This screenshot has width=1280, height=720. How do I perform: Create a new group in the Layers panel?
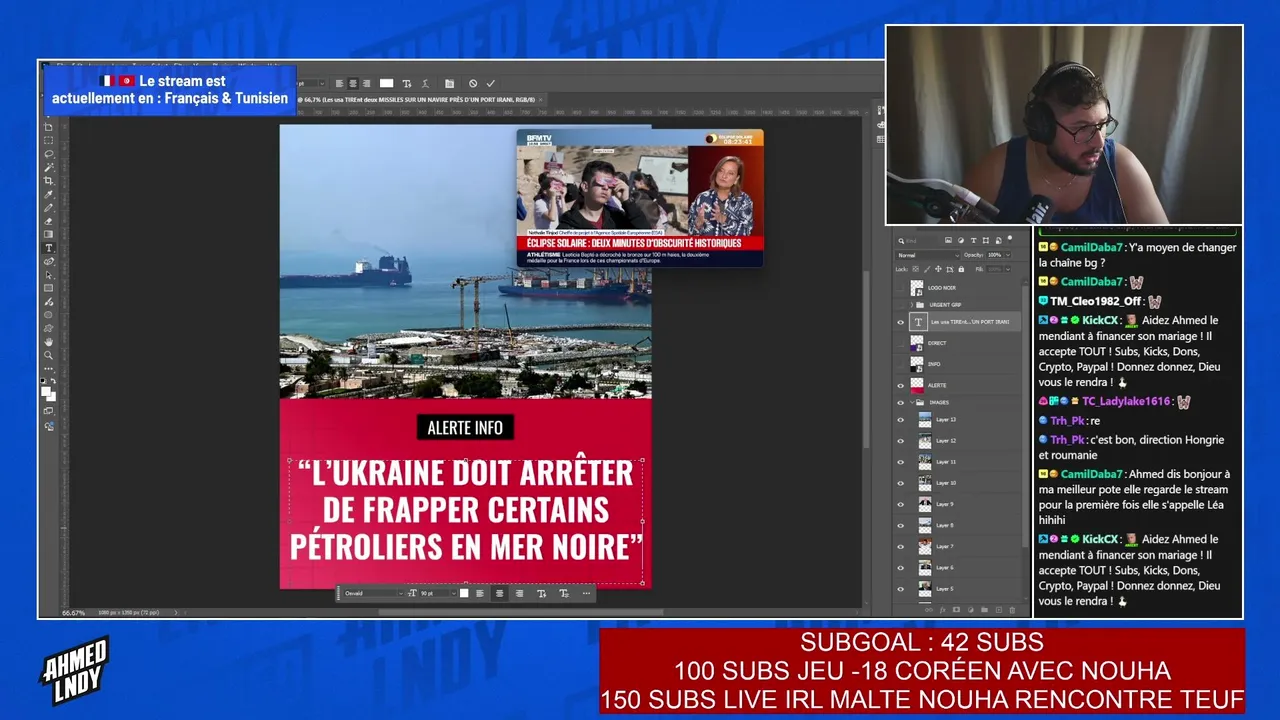pyautogui.click(x=984, y=609)
